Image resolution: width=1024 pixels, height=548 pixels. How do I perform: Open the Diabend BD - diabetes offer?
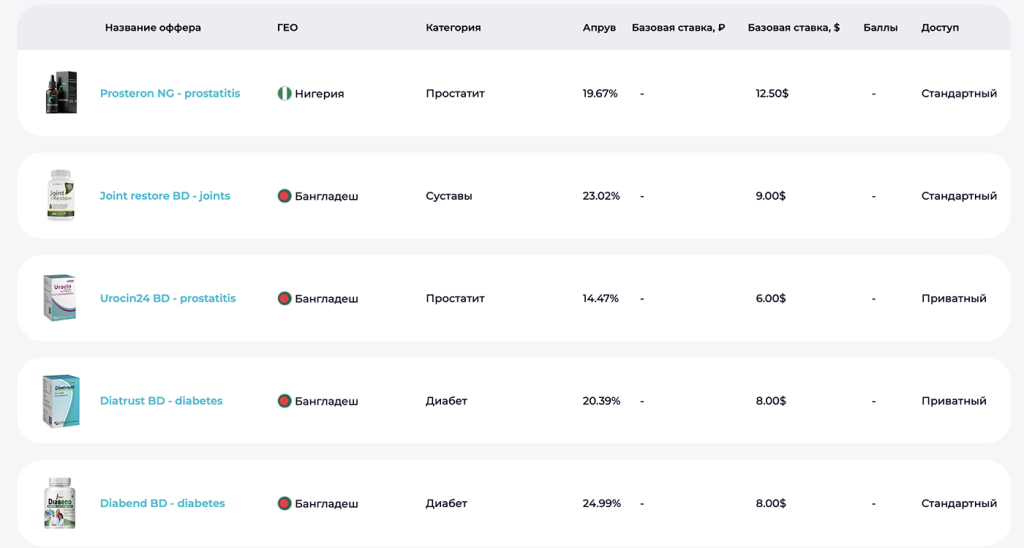162,504
